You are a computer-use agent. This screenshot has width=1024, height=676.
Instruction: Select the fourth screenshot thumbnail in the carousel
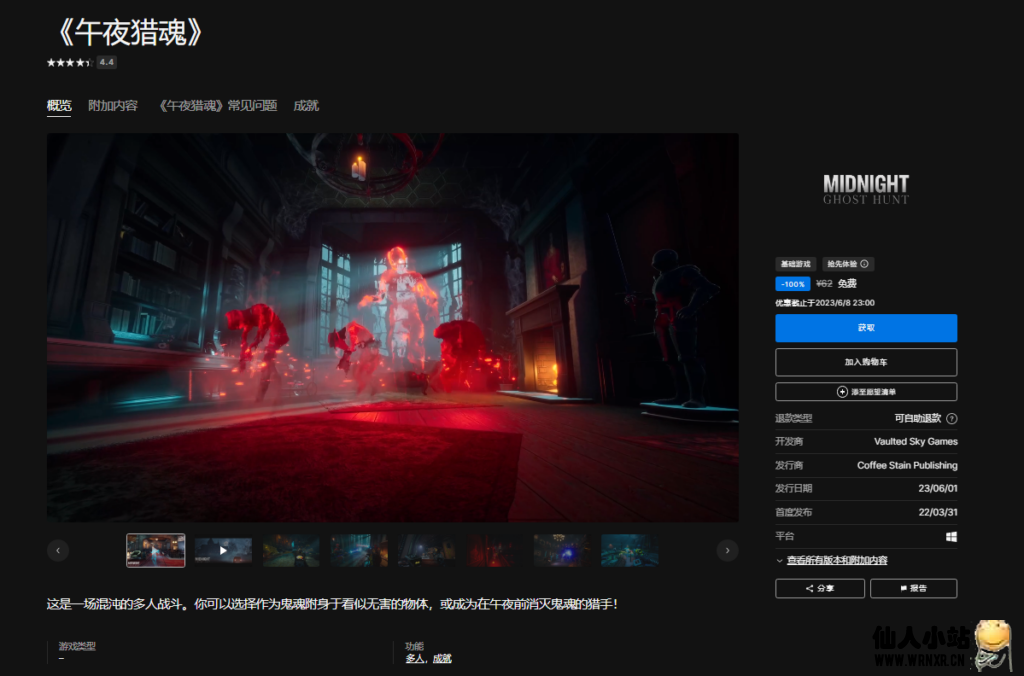359,551
